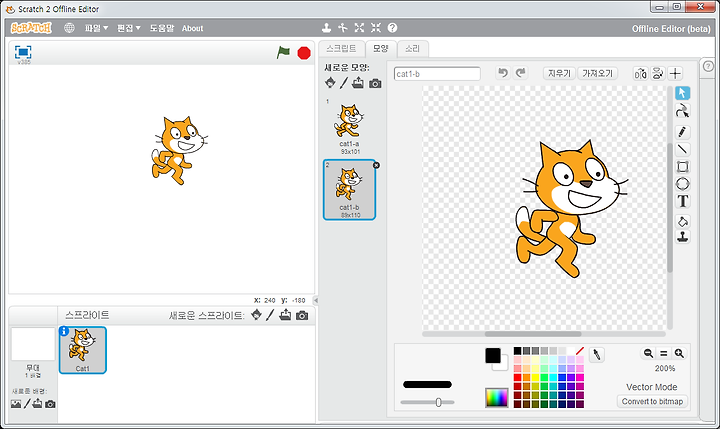This screenshot has height=429, width=720.
Task: Choose backdrop from library icon
Action: (16, 404)
